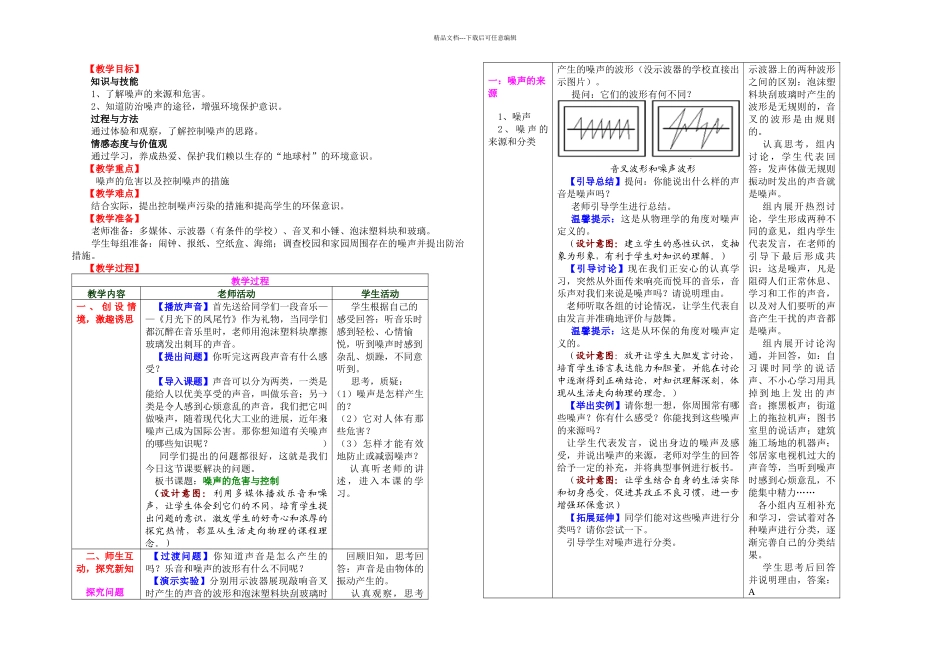Select the pink 教学过程 table title
Viewport: 950px width, 672px height.
[250, 281]
